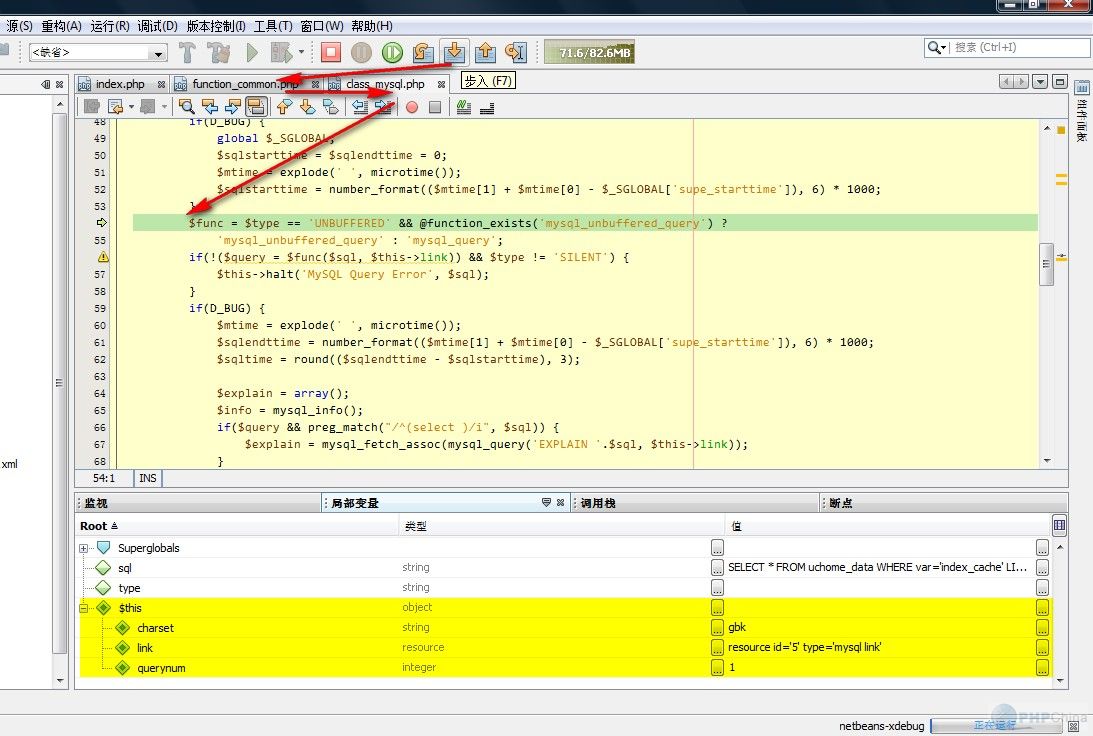Open the 调用栈 call stack panel tab

(598, 503)
